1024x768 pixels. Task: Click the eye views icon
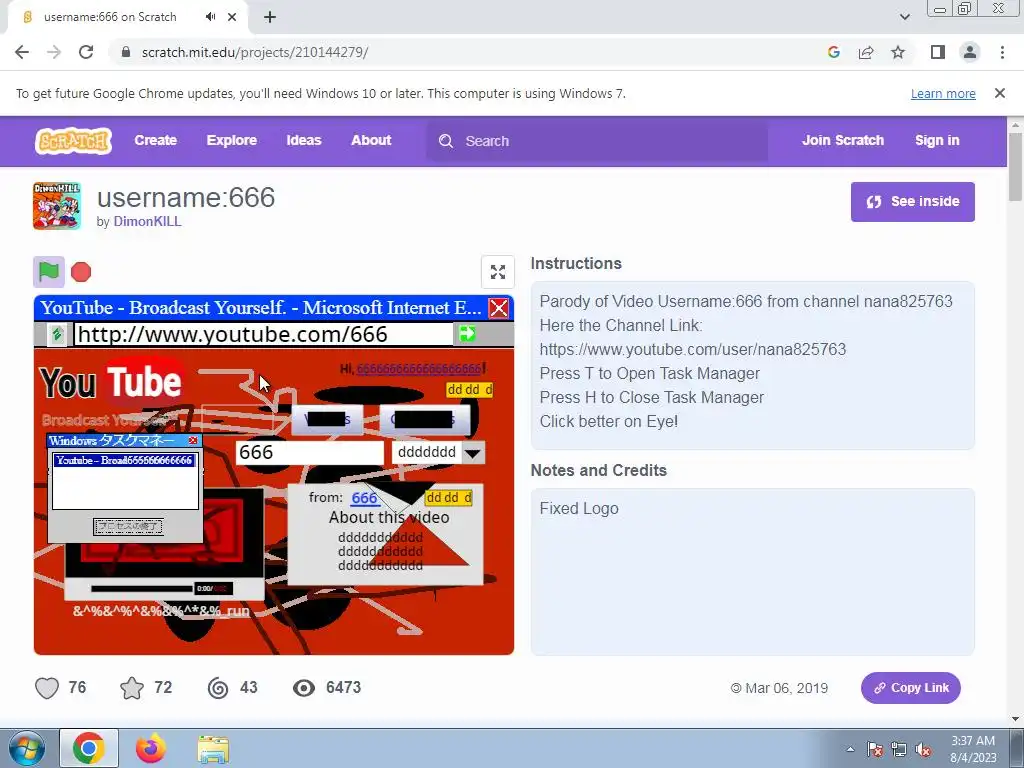pos(304,688)
